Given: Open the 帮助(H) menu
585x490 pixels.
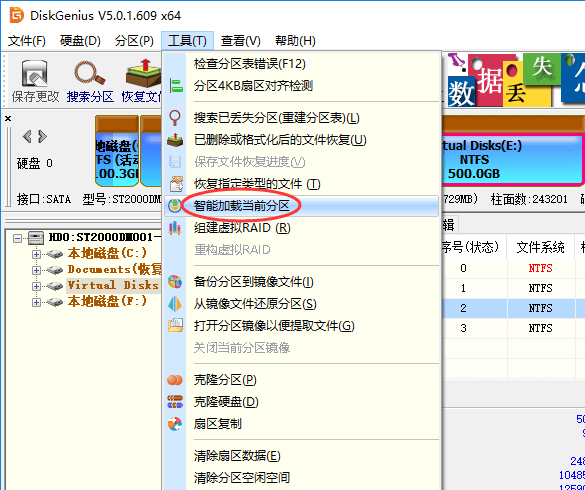Looking at the screenshot, I should point(295,41).
